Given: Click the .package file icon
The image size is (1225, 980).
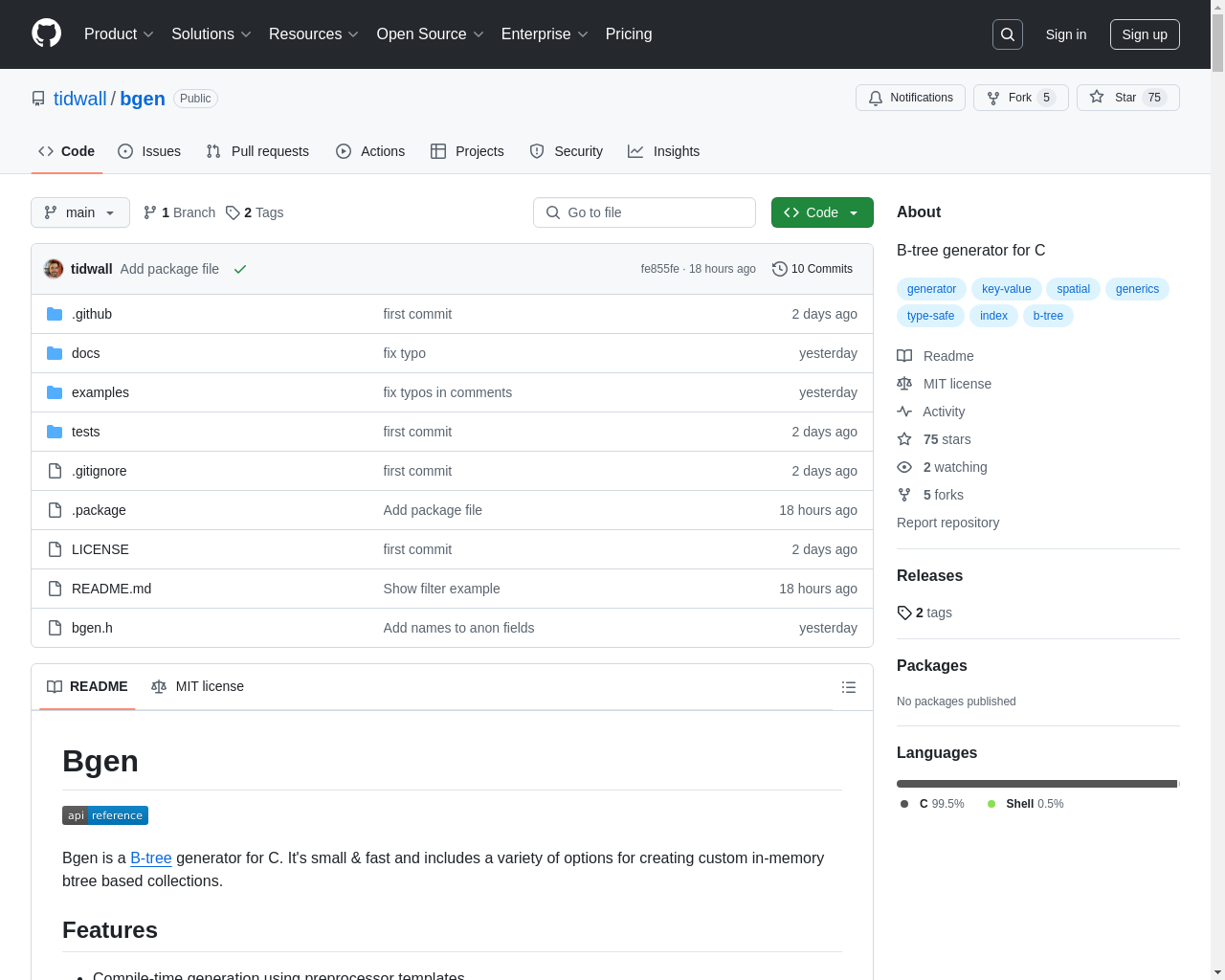Looking at the screenshot, I should 55,510.
